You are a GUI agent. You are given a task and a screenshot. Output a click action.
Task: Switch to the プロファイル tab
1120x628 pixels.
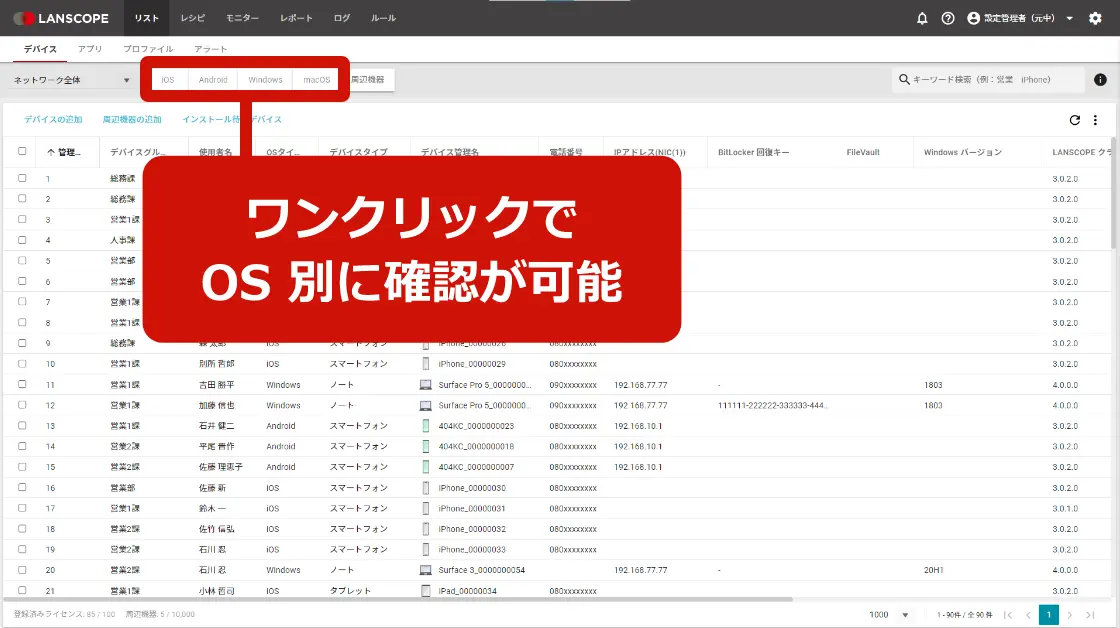148,49
